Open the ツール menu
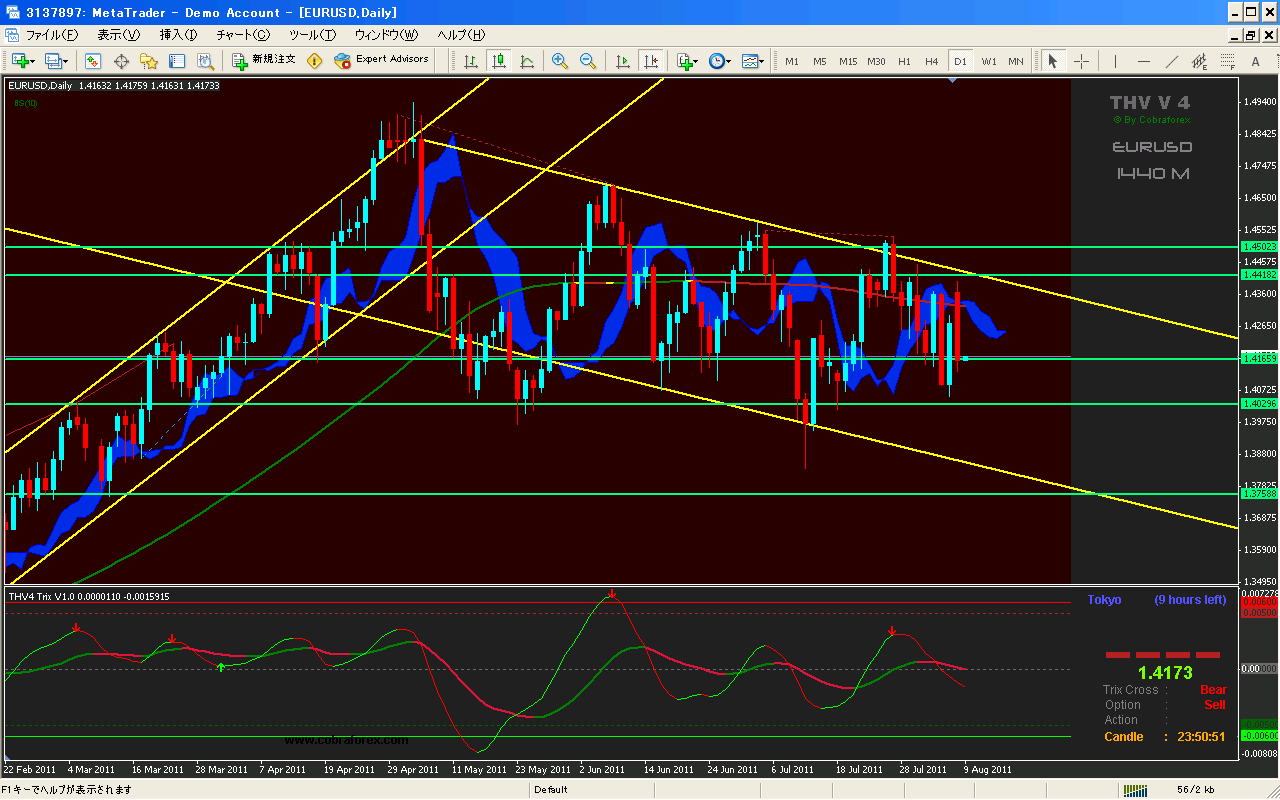The height and width of the screenshot is (800, 1280). 311,35
